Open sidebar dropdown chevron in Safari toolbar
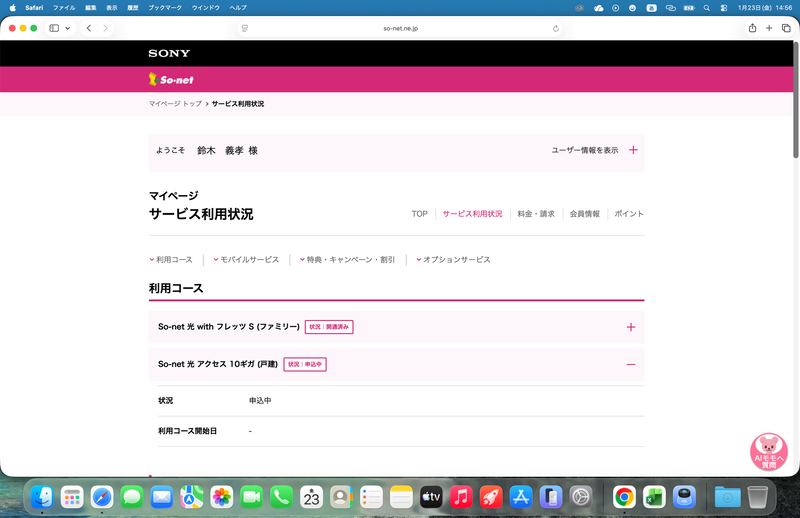The image size is (800, 518). 67,28
